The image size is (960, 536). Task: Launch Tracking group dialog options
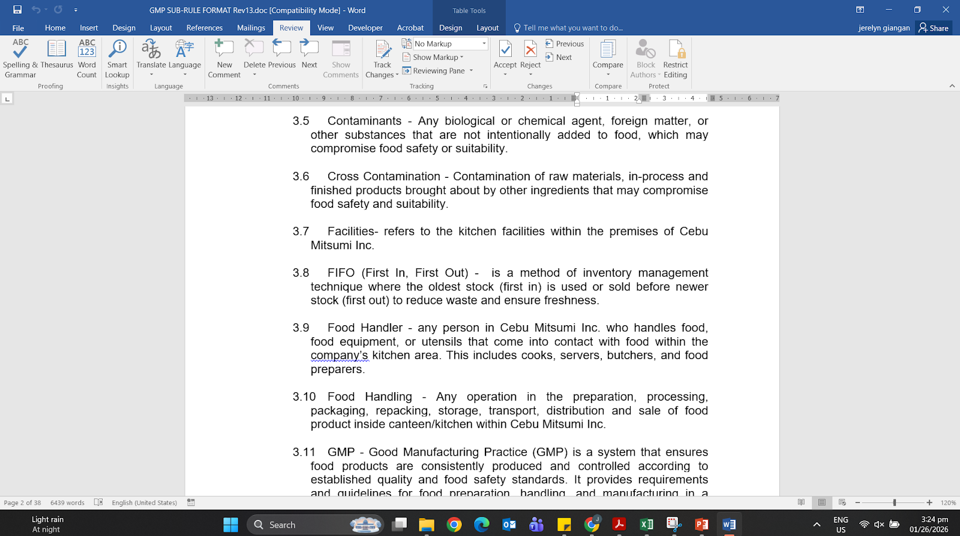tap(486, 86)
